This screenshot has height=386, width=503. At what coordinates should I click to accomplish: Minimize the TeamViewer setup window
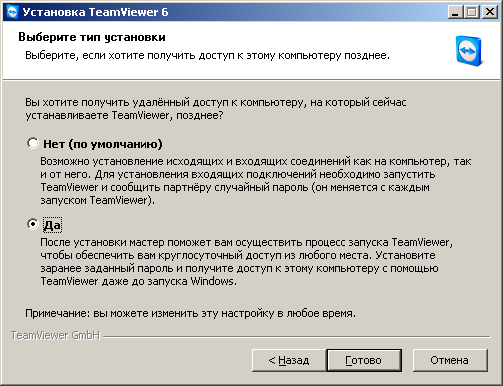[x=455, y=12]
